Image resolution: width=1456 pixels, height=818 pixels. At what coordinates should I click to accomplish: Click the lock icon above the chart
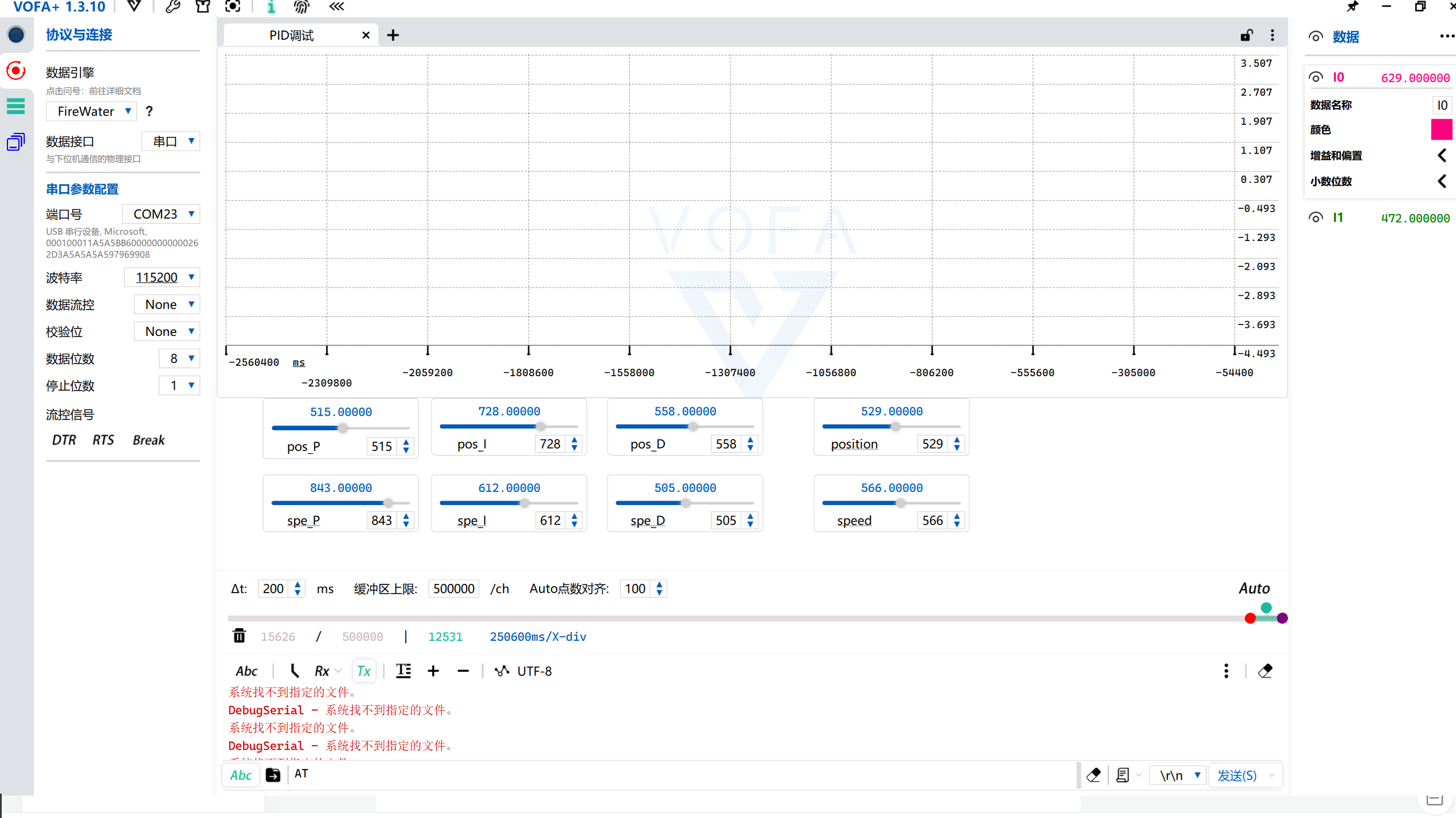1246,36
